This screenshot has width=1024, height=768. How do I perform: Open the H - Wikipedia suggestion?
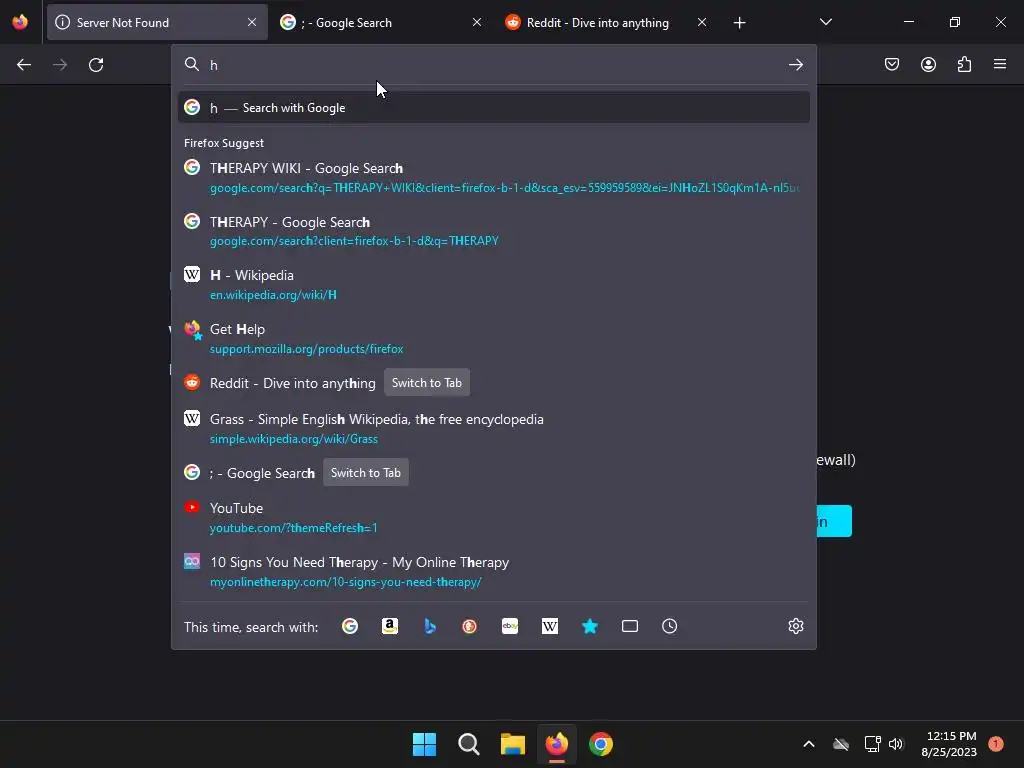(x=494, y=285)
